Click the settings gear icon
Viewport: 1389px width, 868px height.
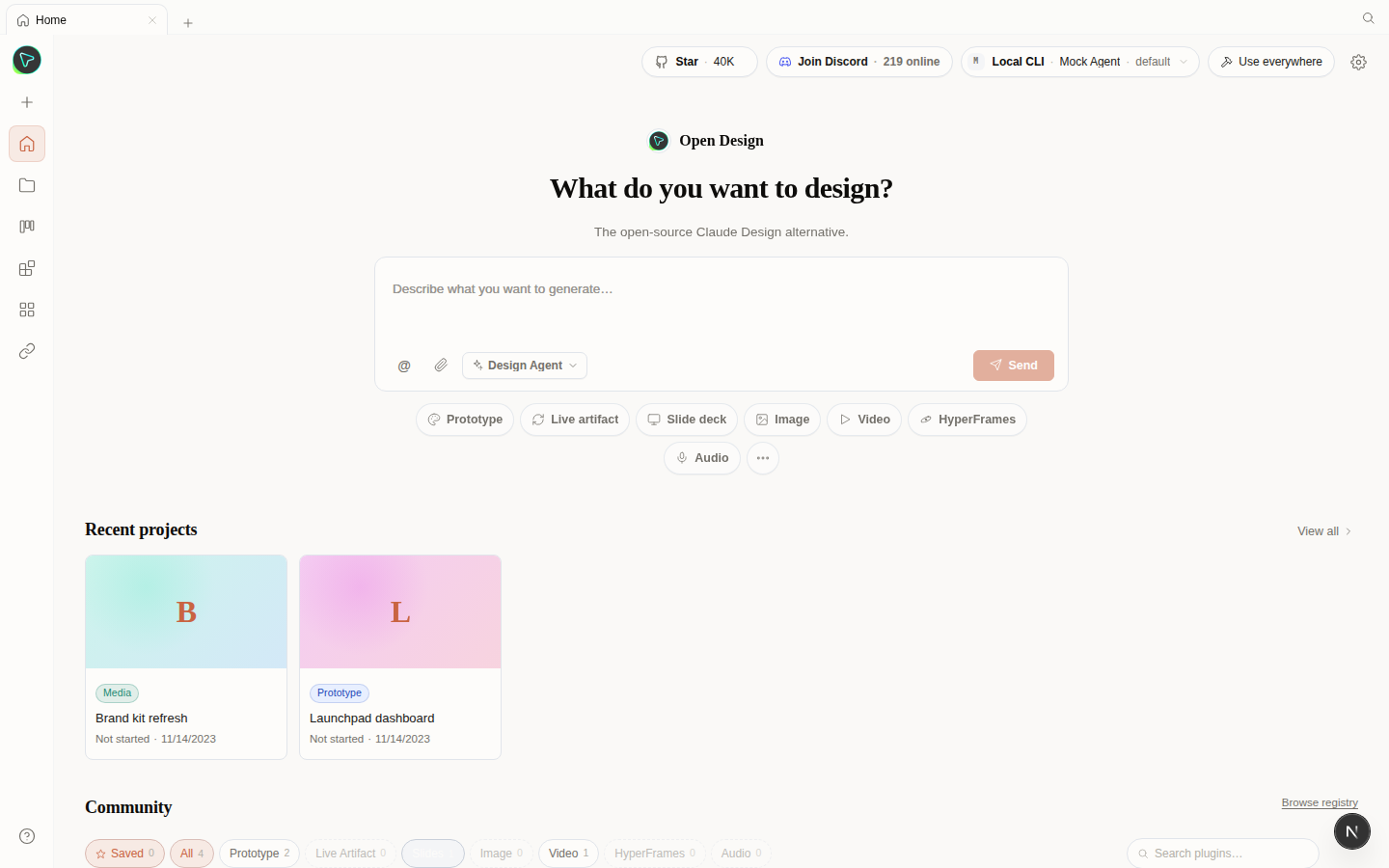(x=1358, y=62)
